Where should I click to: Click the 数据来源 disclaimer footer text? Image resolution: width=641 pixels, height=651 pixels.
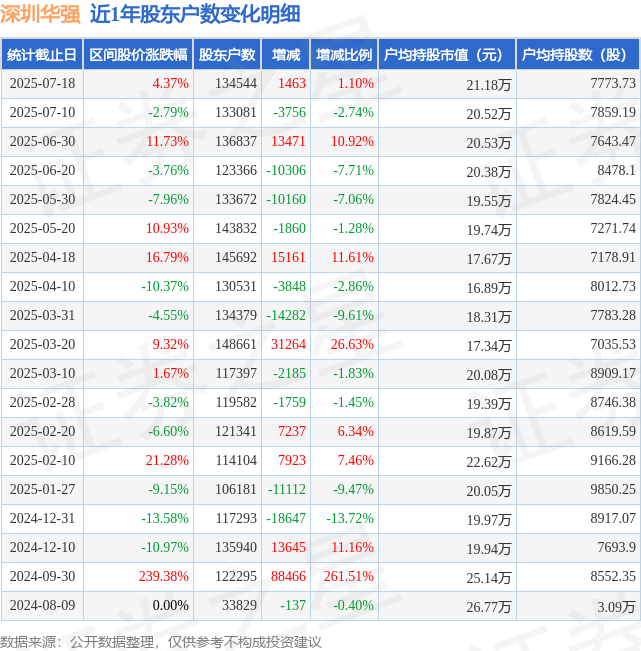point(161,642)
